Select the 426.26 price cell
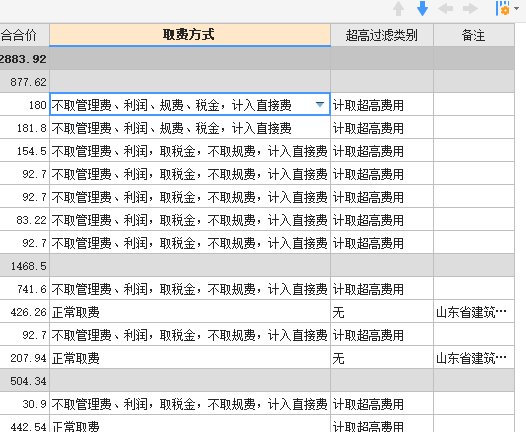 click(24, 312)
